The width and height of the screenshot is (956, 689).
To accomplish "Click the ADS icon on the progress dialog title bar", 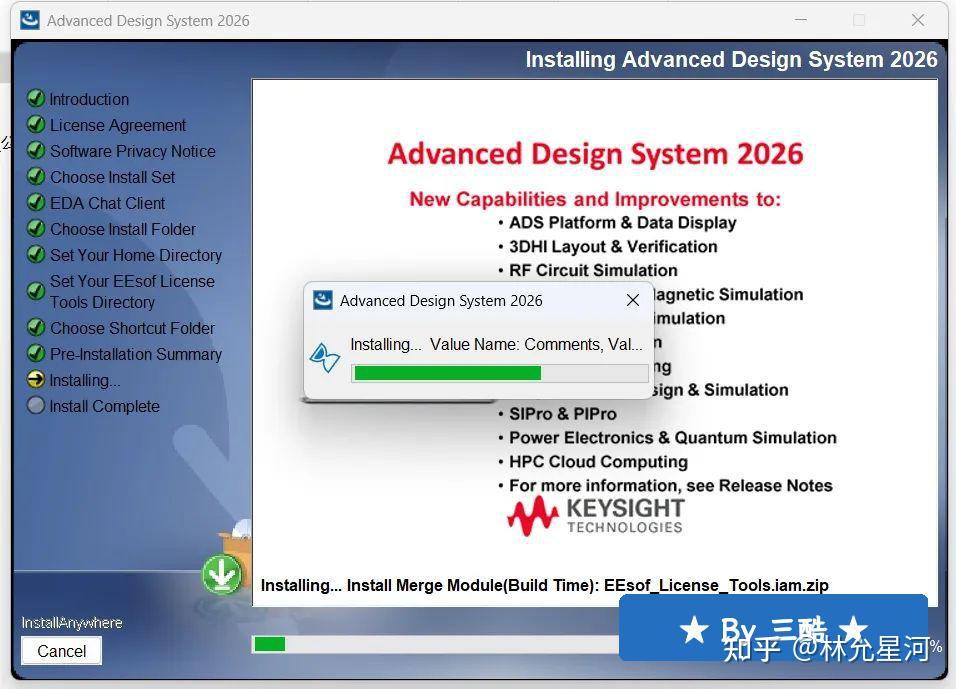I will [x=323, y=300].
